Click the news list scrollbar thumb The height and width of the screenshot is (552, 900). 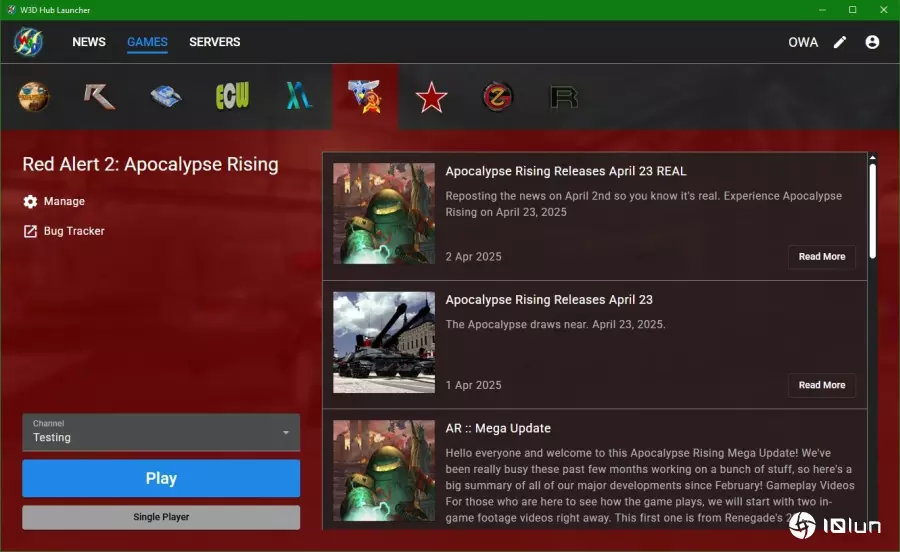[872, 211]
